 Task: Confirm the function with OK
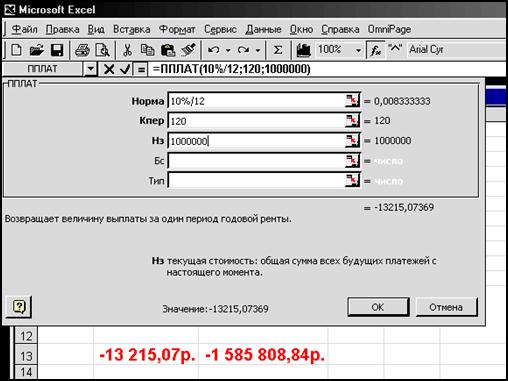(x=378, y=307)
